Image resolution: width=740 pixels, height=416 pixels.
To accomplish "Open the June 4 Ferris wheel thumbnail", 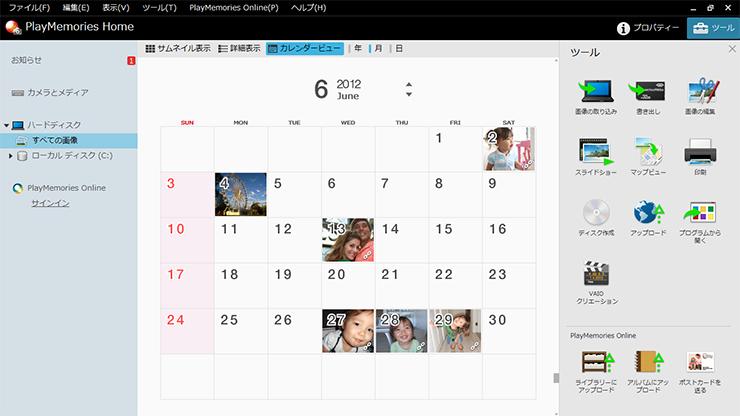I will [x=240, y=194].
